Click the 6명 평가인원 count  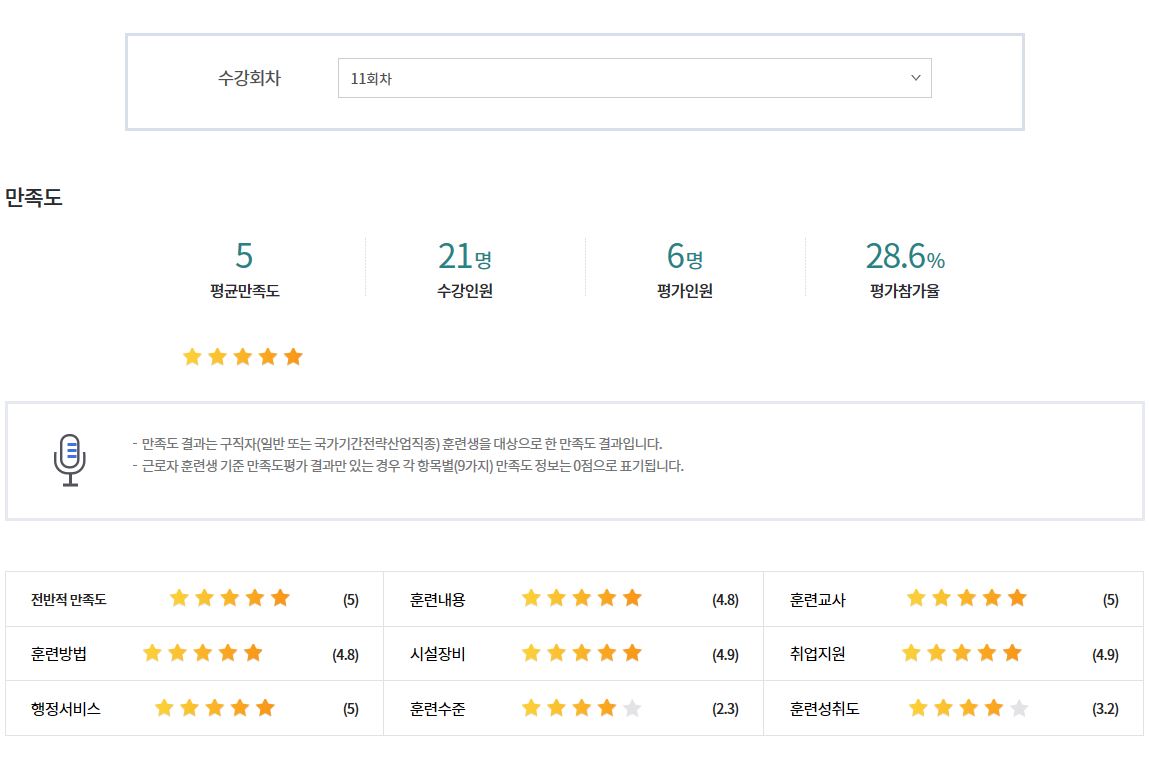coord(684,257)
